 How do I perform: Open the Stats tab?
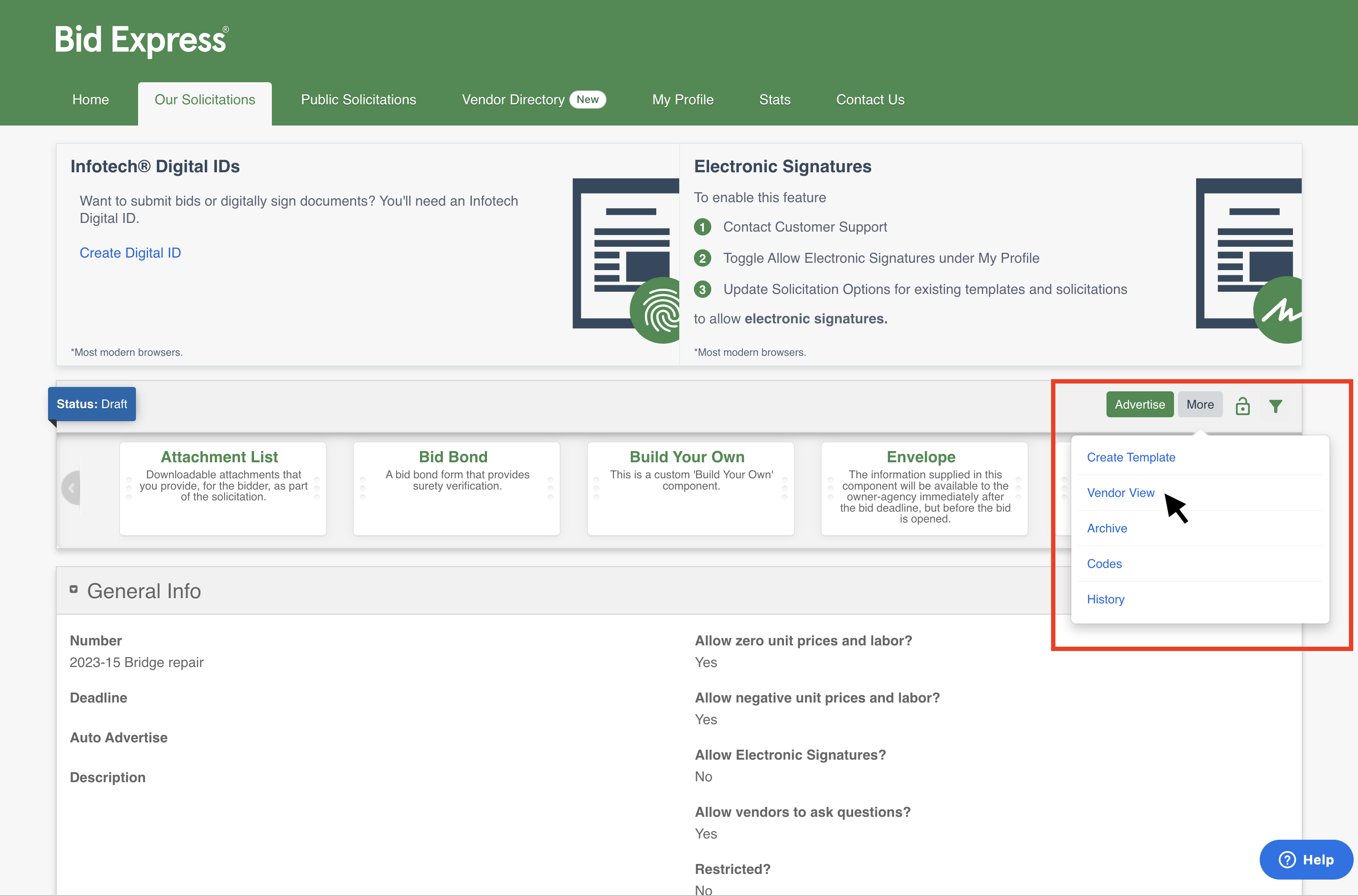775,100
